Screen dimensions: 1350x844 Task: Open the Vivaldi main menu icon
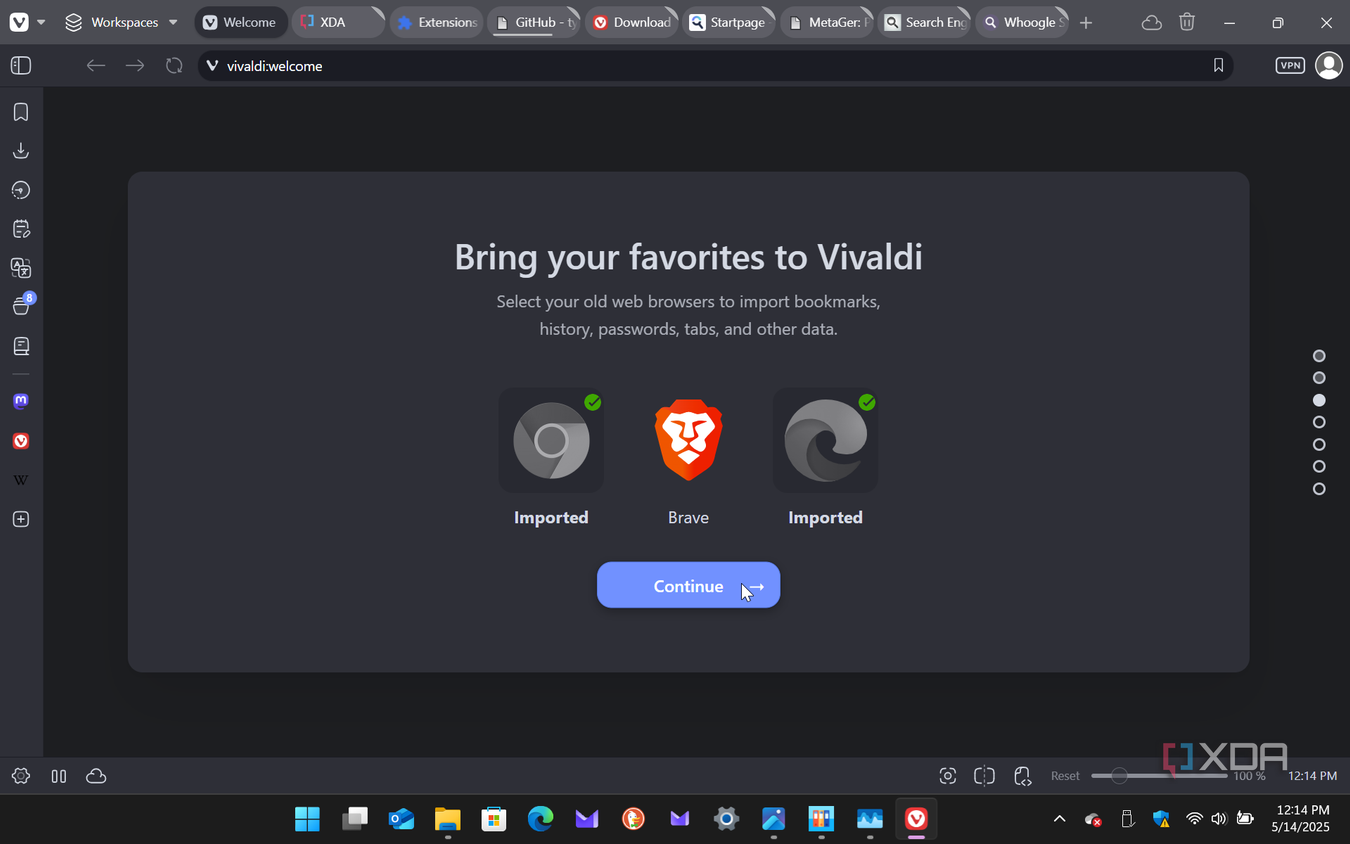point(19,22)
